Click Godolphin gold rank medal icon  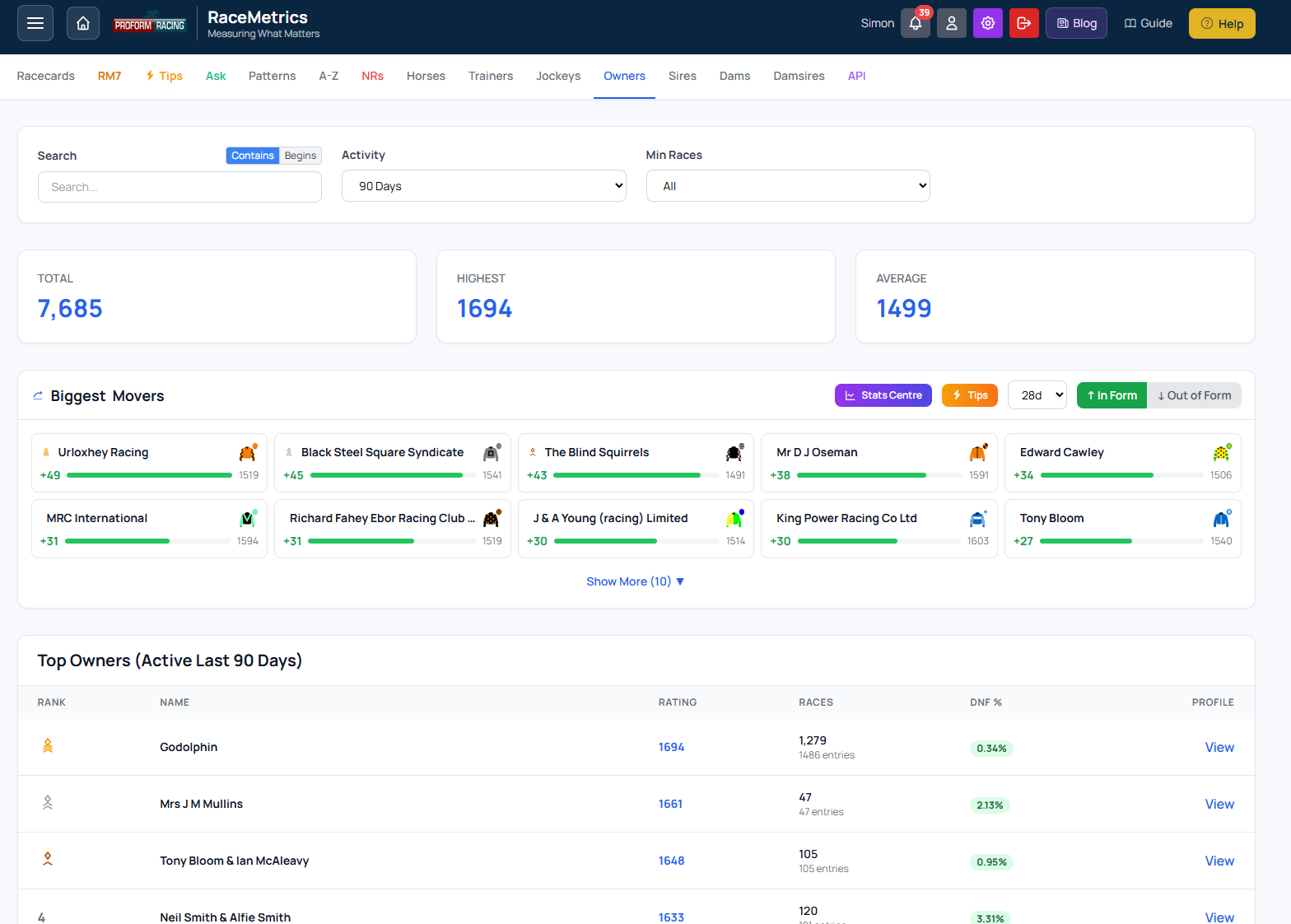(48, 746)
